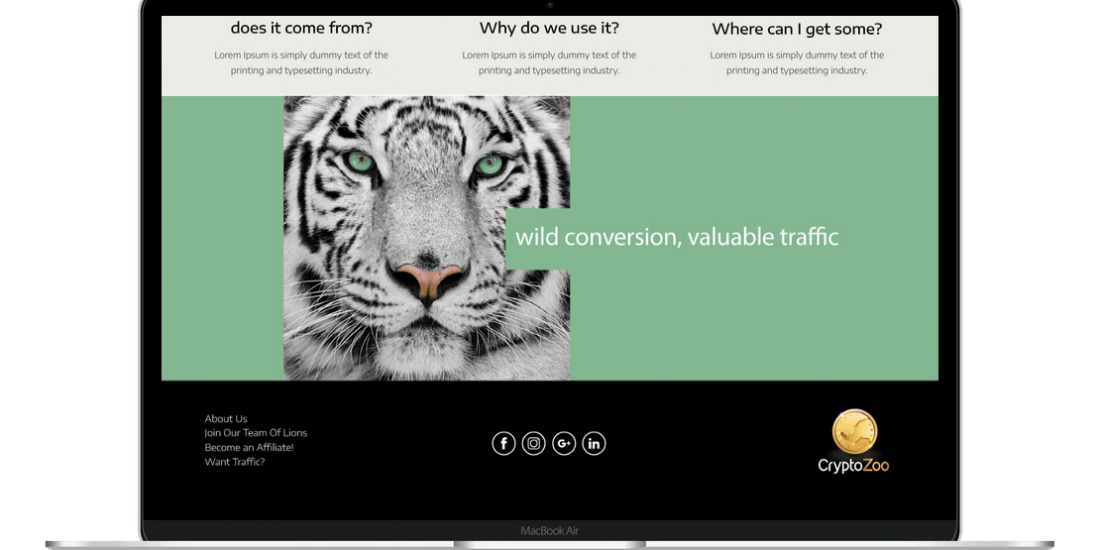1100x550 pixels.
Task: Click paragraph under "Where can I get some?"
Action: click(x=797, y=63)
